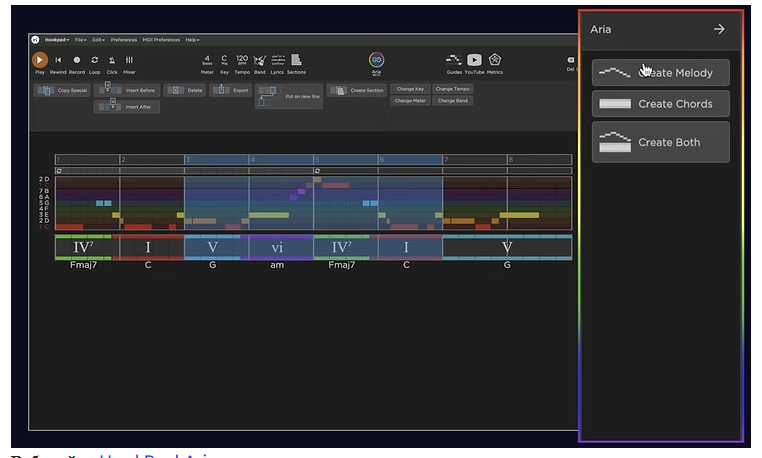
Task: Start recording with the Record icon
Action: point(76,60)
